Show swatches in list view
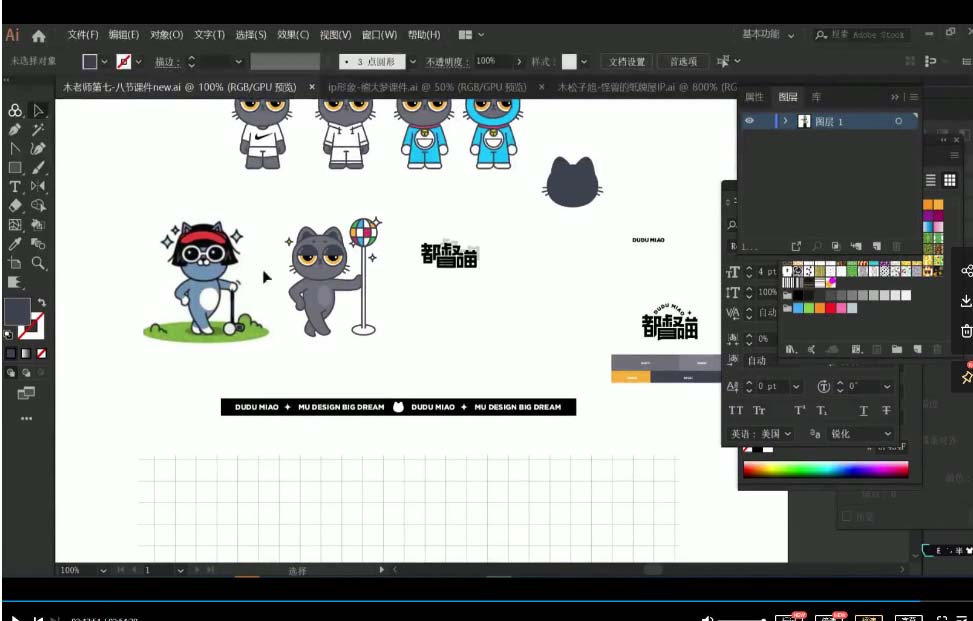This screenshot has width=973, height=621. pos(931,181)
